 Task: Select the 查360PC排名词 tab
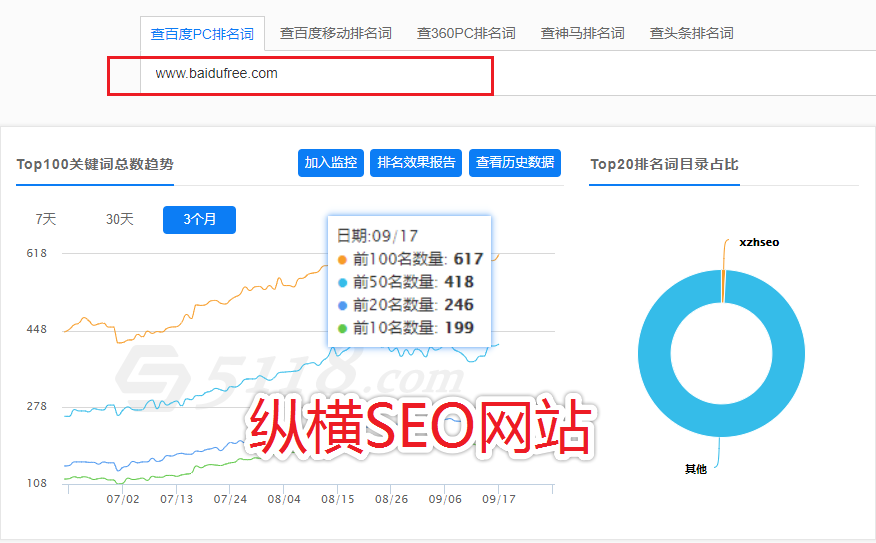pos(466,33)
